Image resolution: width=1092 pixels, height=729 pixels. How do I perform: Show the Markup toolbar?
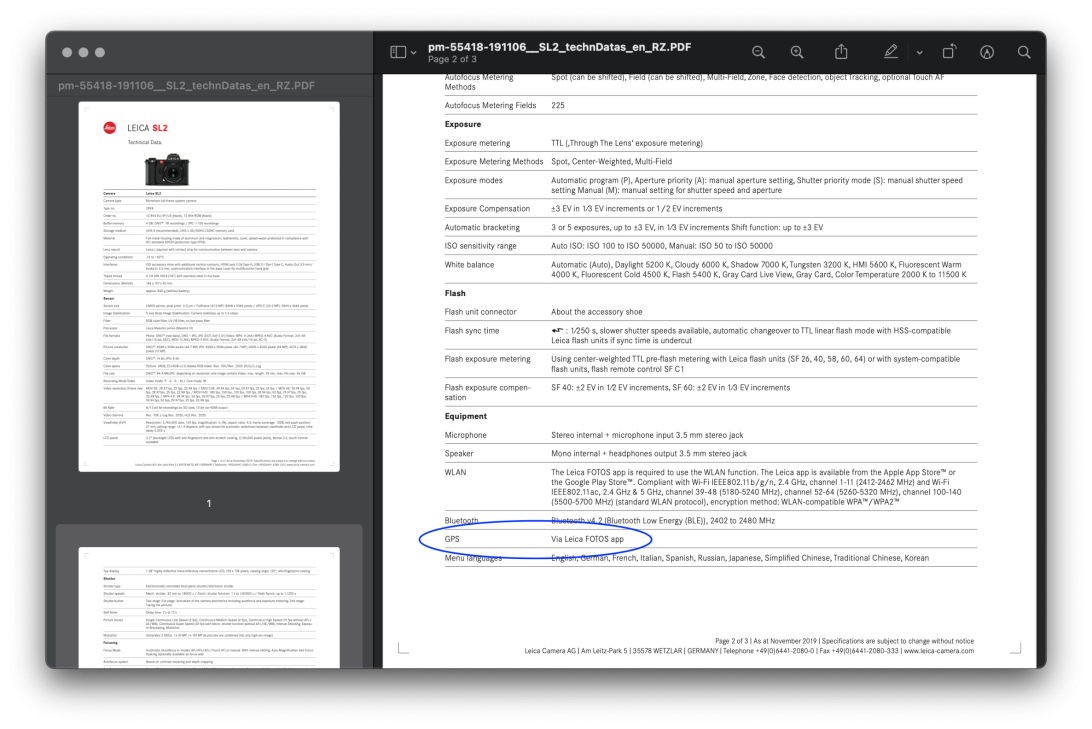[x=987, y=52]
